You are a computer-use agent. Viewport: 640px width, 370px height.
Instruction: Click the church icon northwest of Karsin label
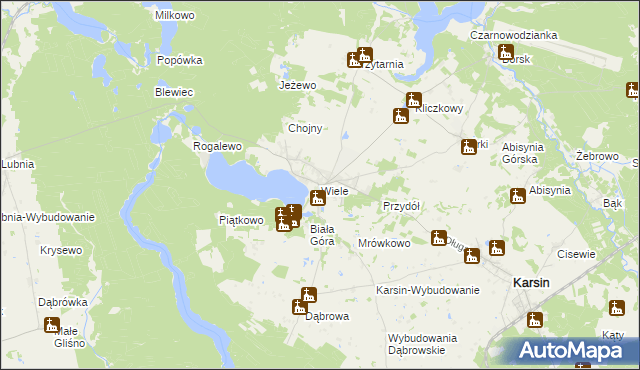tap(497, 248)
